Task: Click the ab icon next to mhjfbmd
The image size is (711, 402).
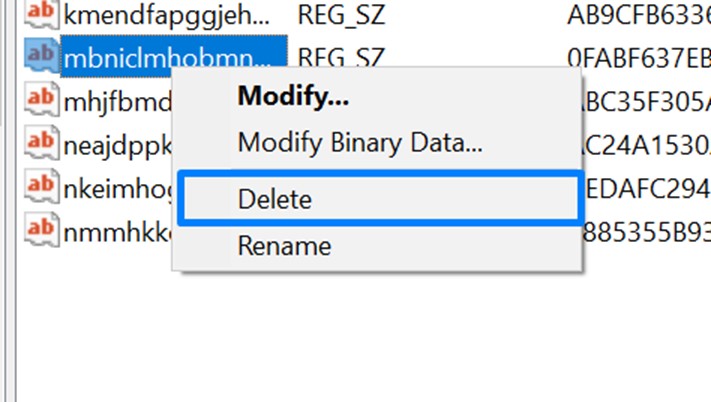Action: coord(40,100)
